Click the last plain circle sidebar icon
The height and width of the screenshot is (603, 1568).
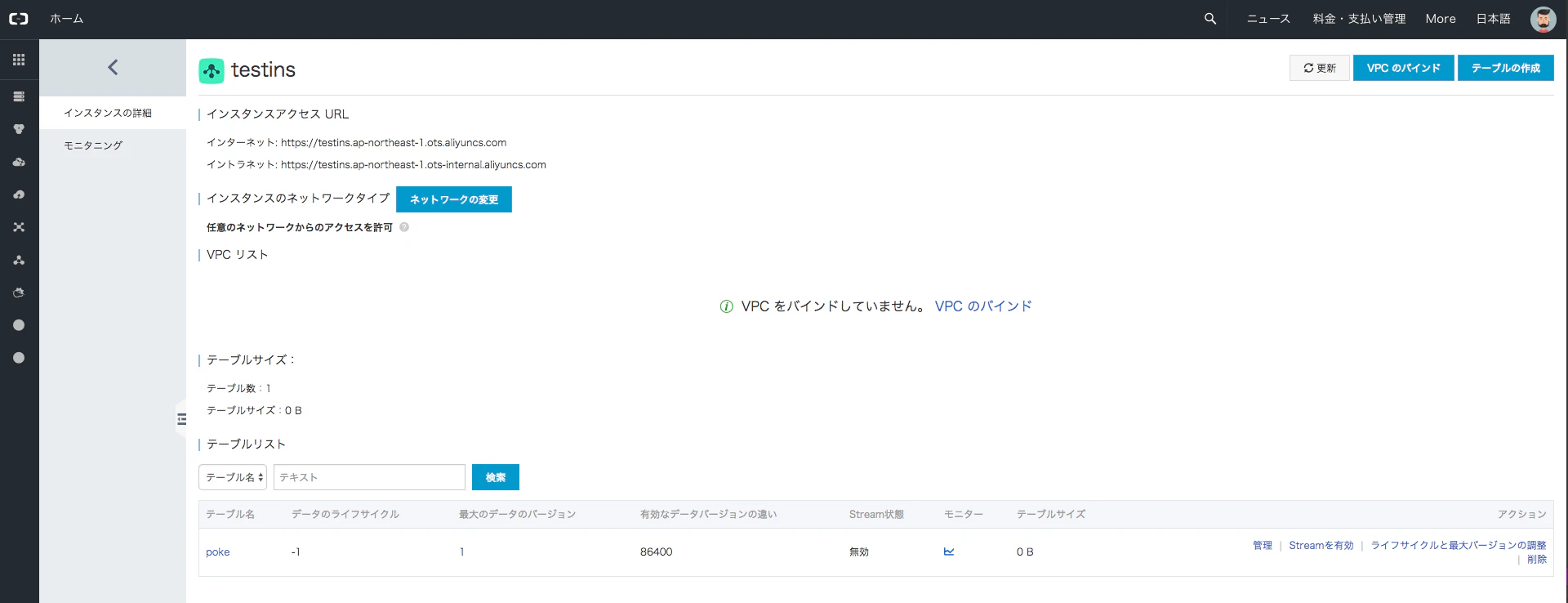coord(19,358)
